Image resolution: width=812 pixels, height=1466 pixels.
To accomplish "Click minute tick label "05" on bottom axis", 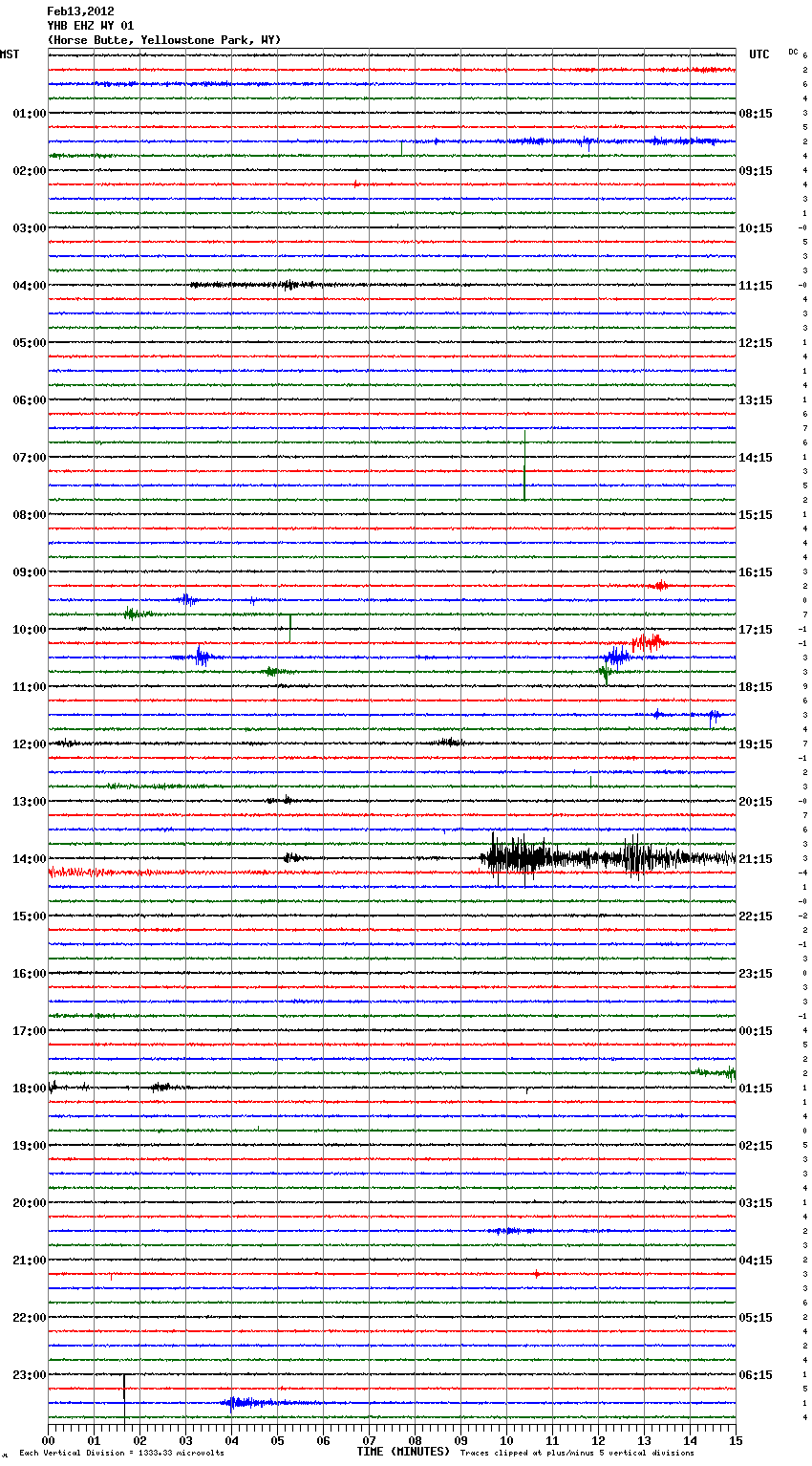I will [277, 1440].
